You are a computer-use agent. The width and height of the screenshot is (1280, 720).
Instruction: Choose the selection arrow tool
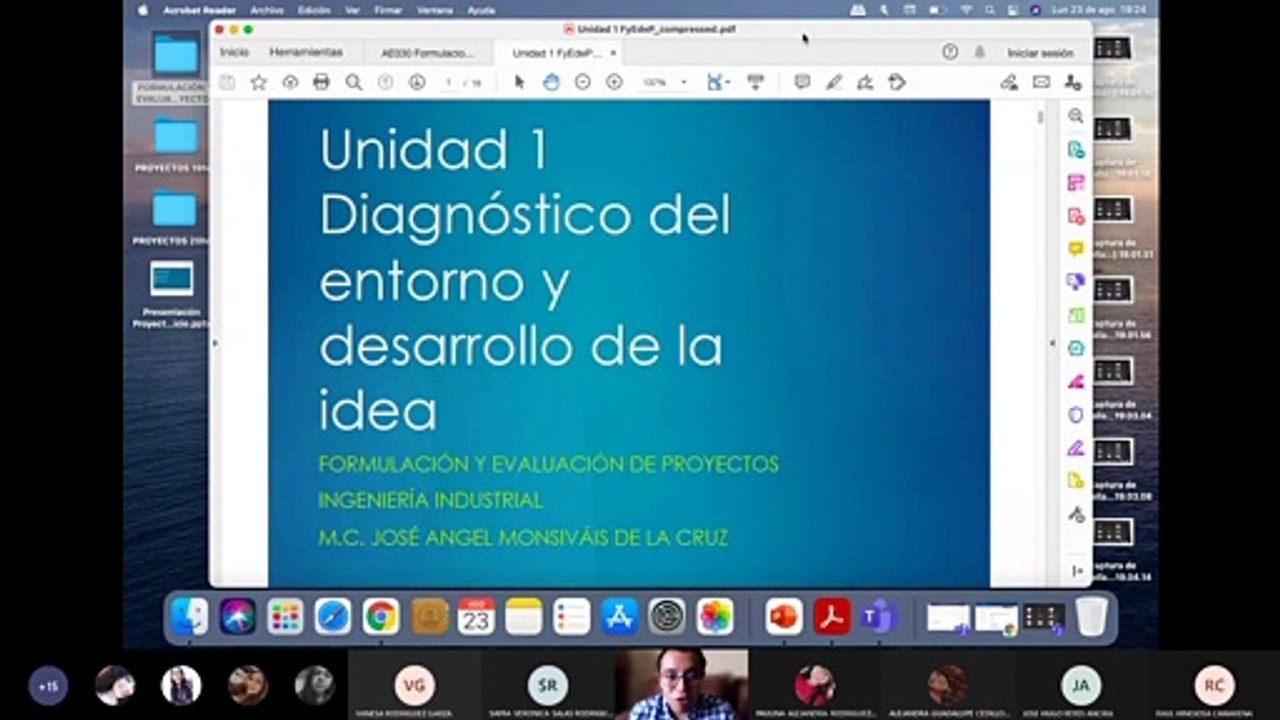pyautogui.click(x=519, y=83)
